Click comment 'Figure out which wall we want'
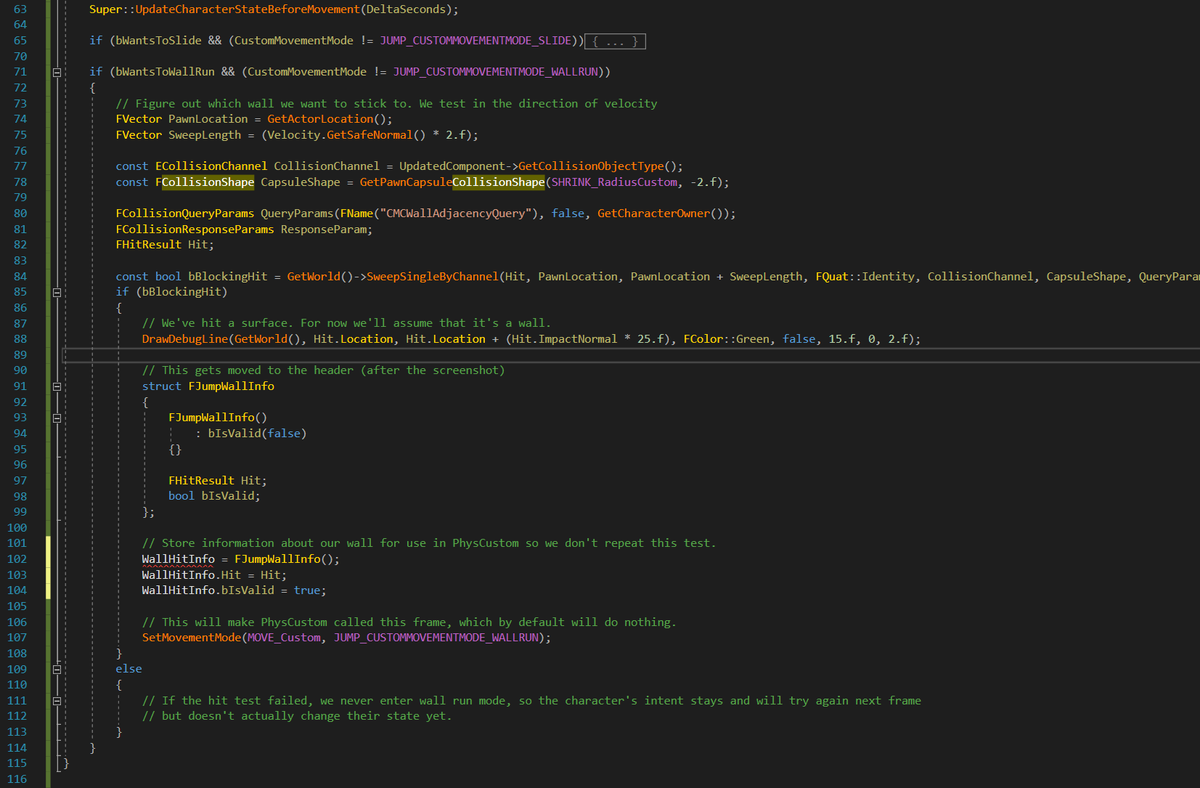1200x788 pixels. [387, 104]
